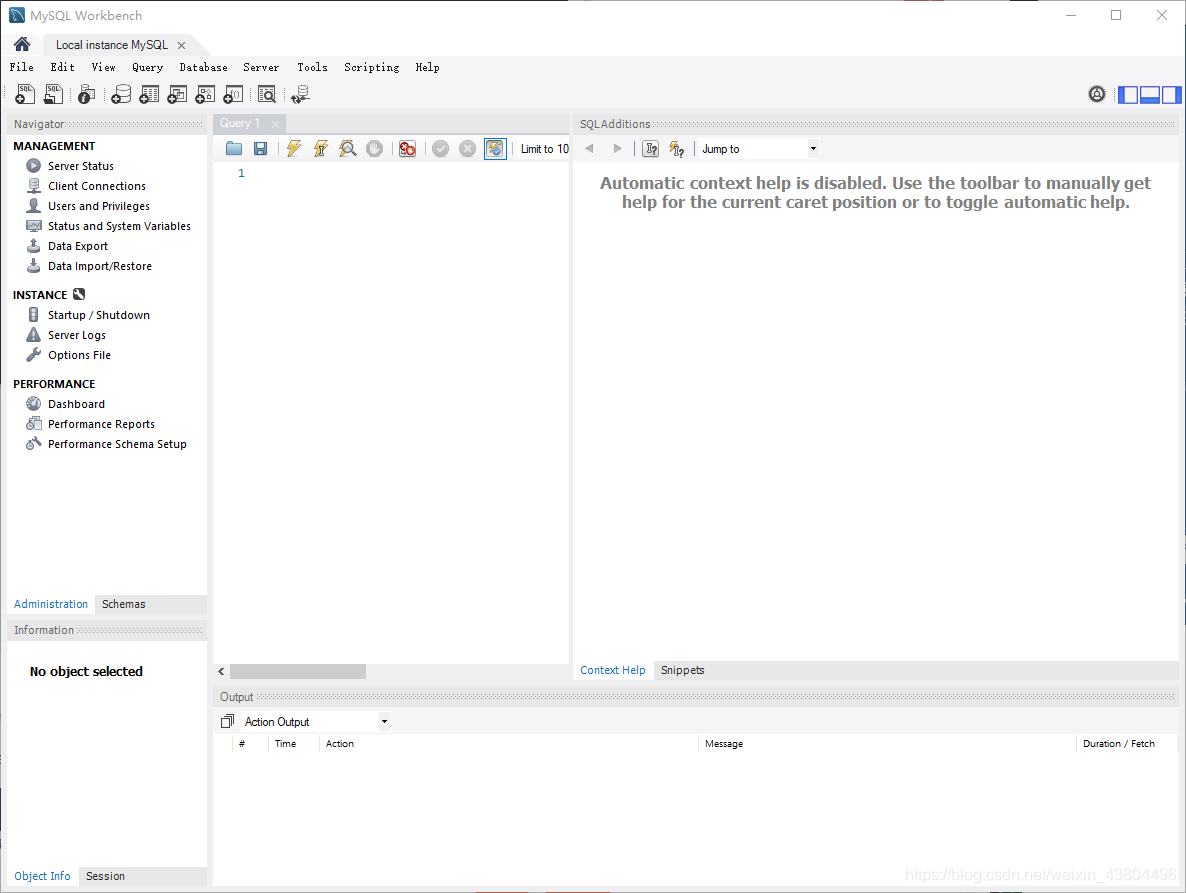Toggle auto-commit mode in the query toolbar

click(x=495, y=148)
